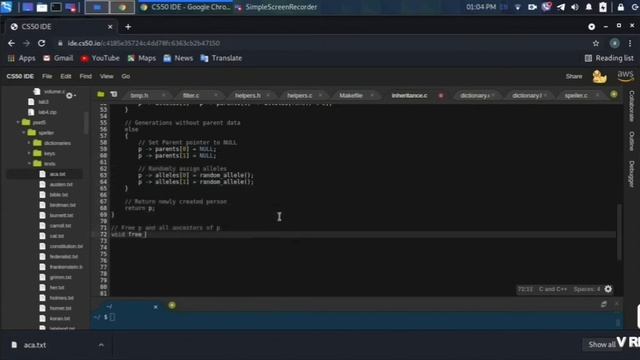This screenshot has height=360, width=640.
Task: Open Go menu
Action: 126,76
